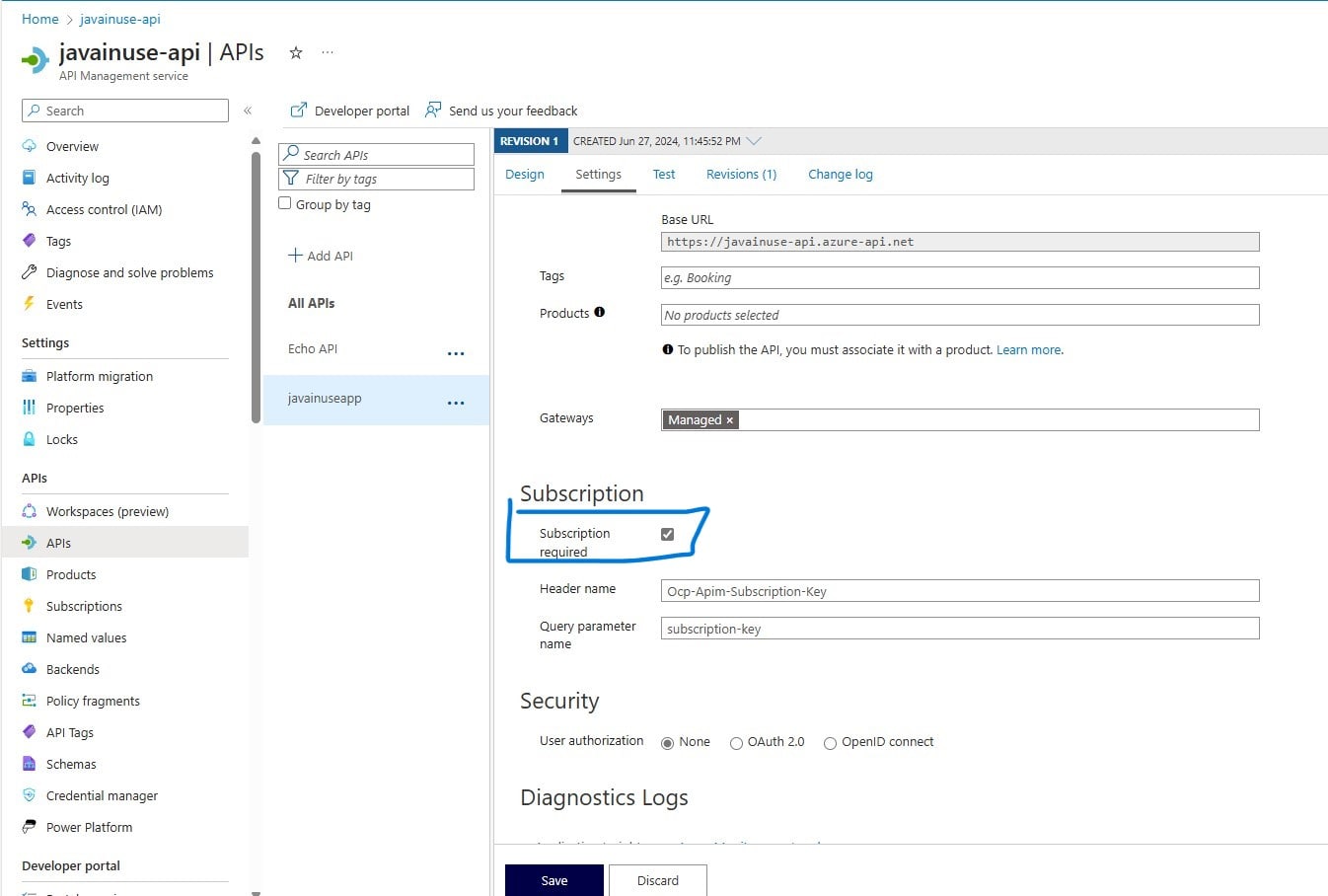Viewport: 1328px width, 896px height.
Task: Open the Change log tab
Action: pos(841,174)
